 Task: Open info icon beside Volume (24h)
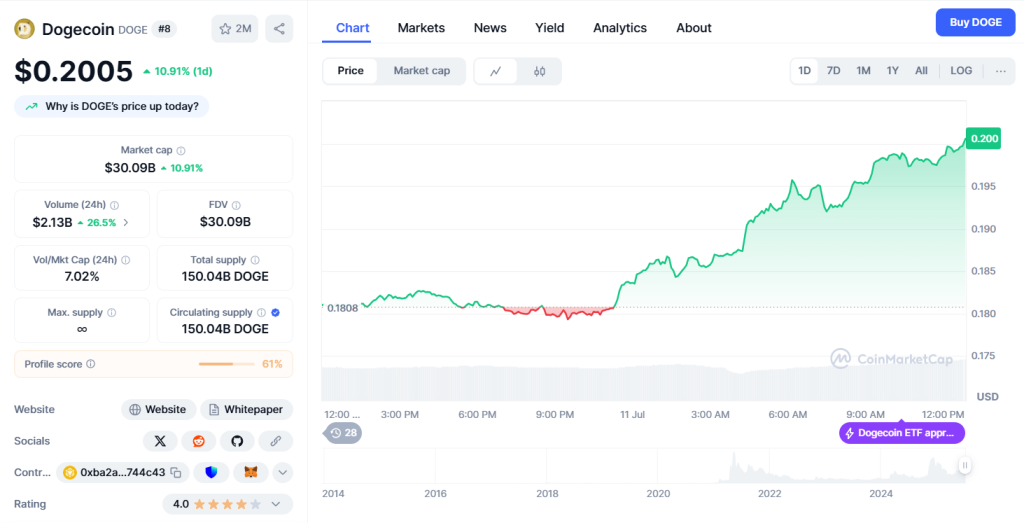coord(115,205)
